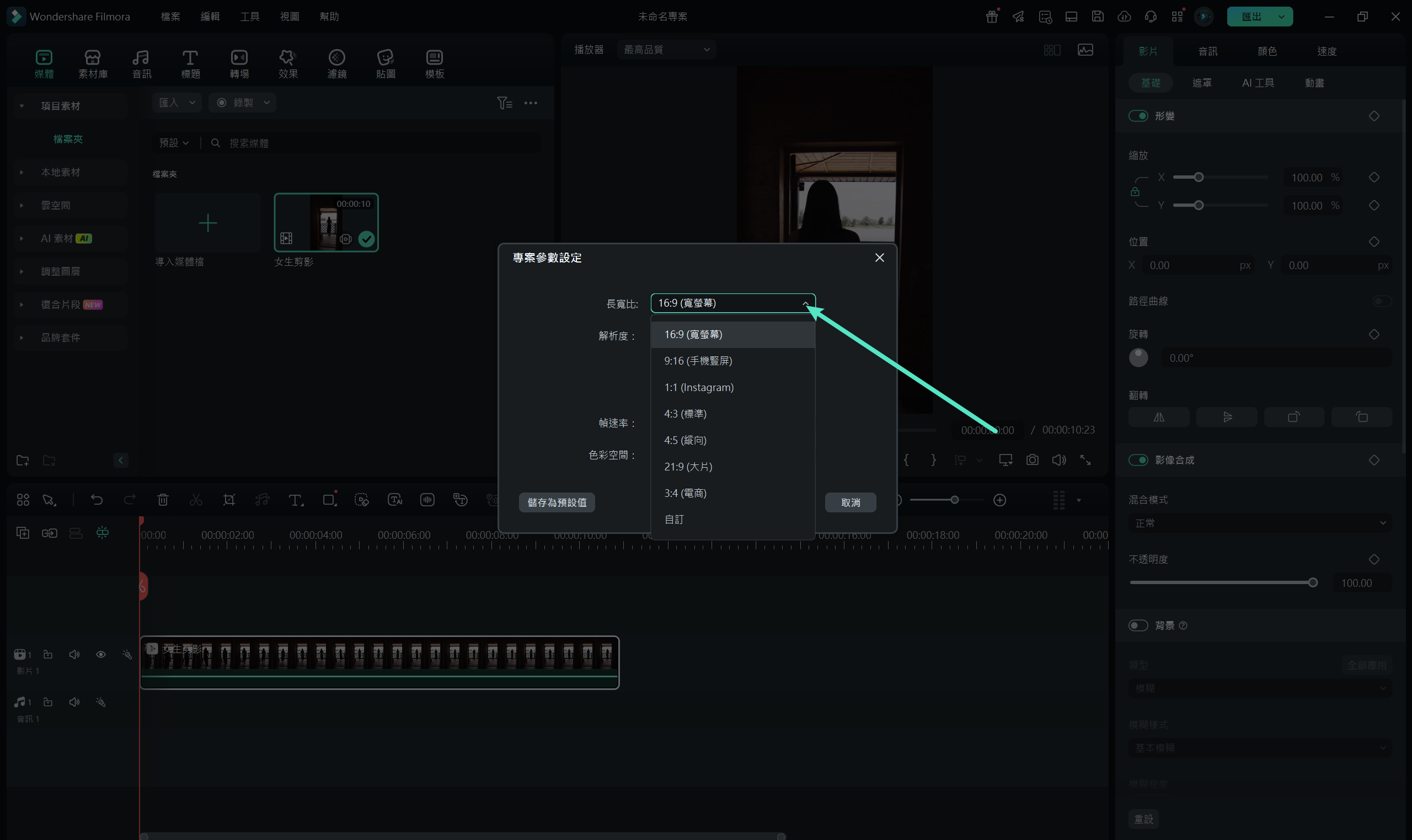Viewport: 1412px width, 840px height.
Task: Open the 錄製 record dropdown
Action: coord(242,103)
